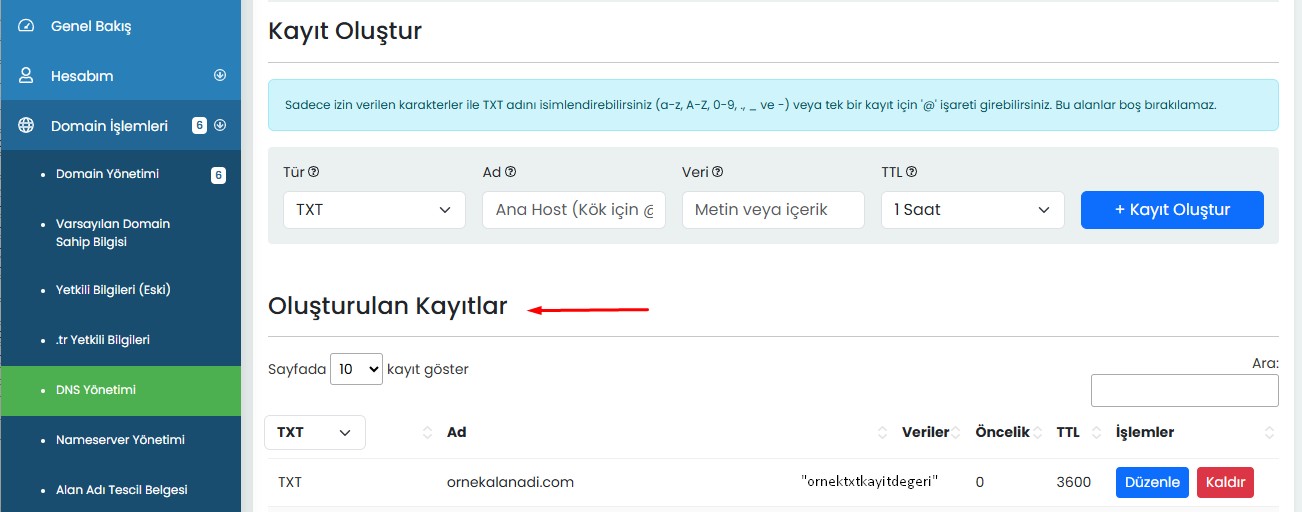Click the help icon next to TTL
The image size is (1302, 512).
click(912, 172)
